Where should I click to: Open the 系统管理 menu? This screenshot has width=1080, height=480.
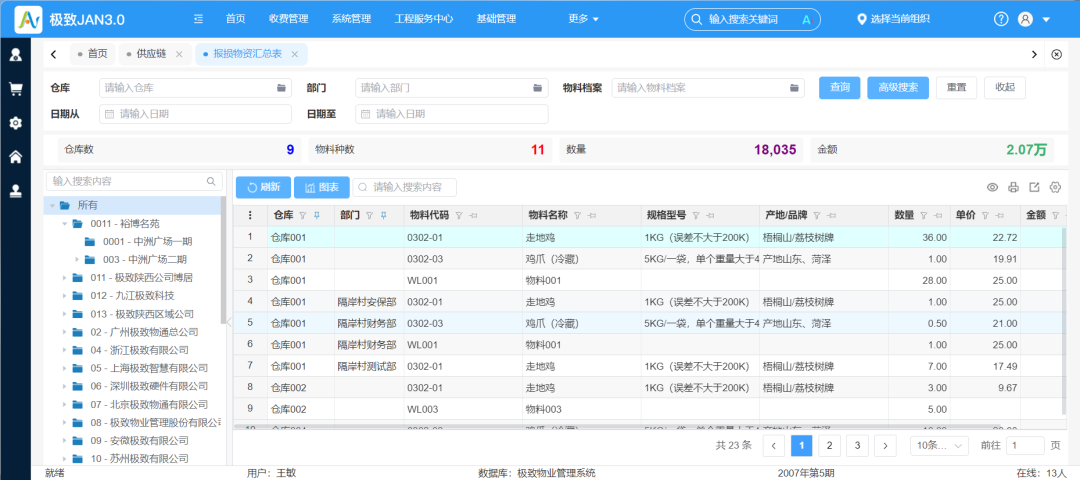(x=351, y=19)
